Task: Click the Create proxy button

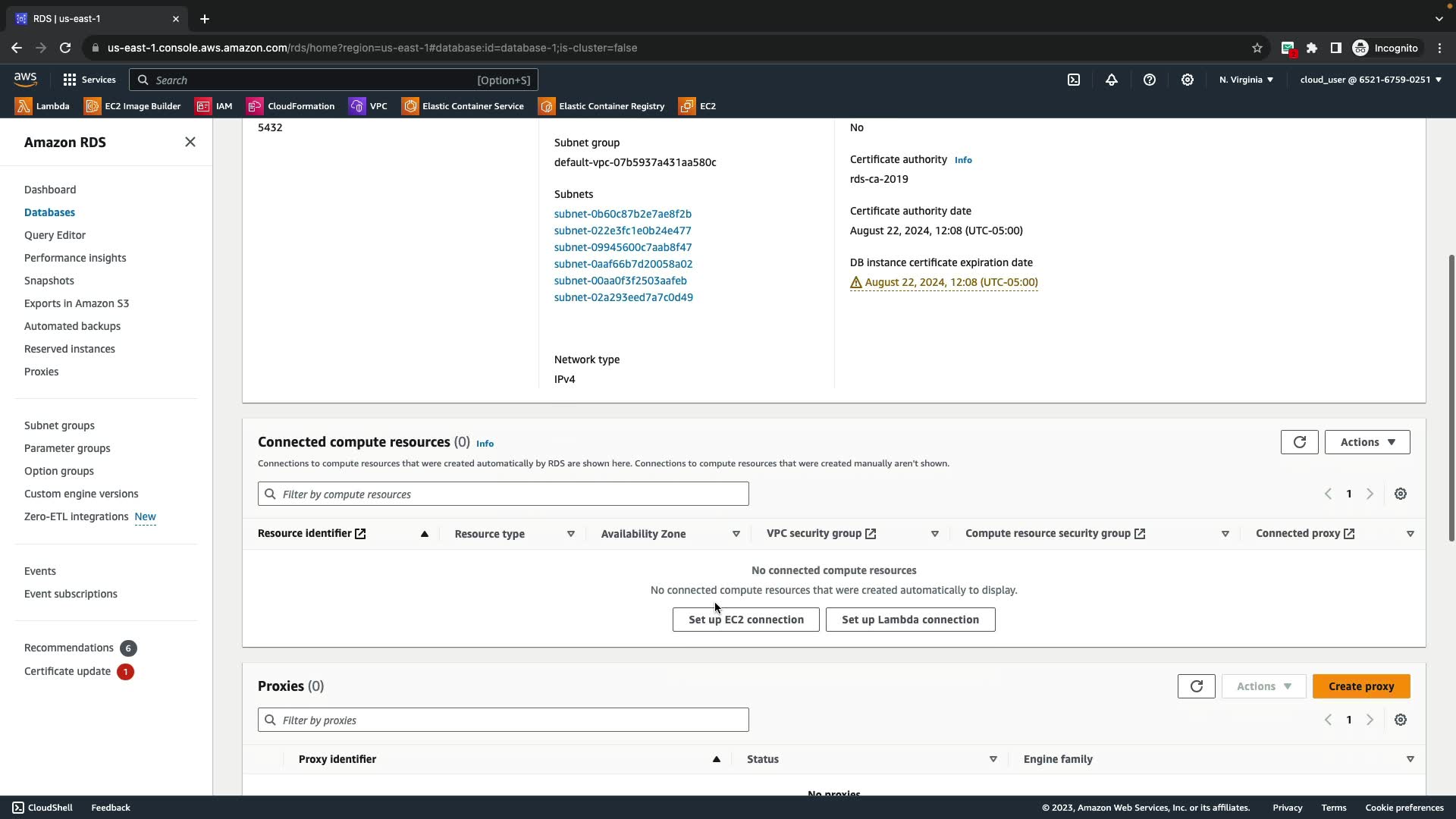Action: coord(1360,686)
